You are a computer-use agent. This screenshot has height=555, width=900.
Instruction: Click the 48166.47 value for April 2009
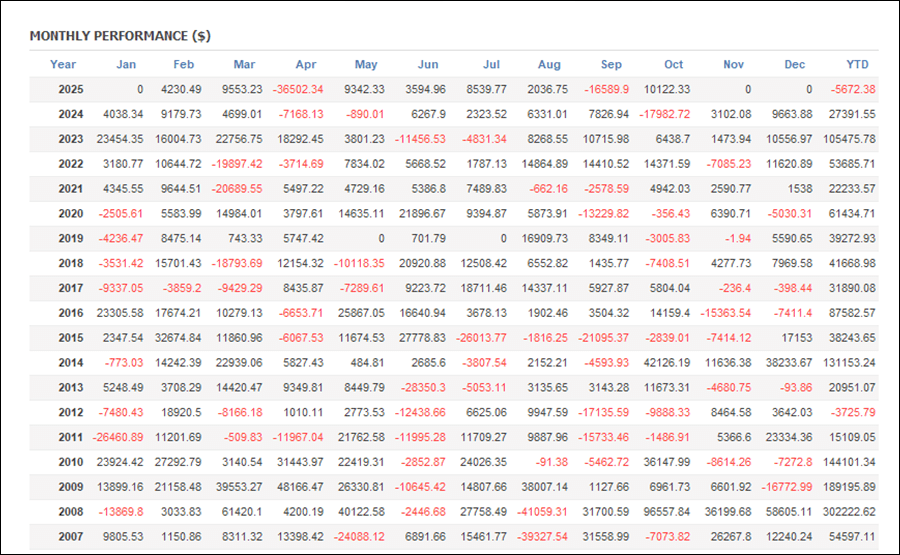(x=299, y=487)
